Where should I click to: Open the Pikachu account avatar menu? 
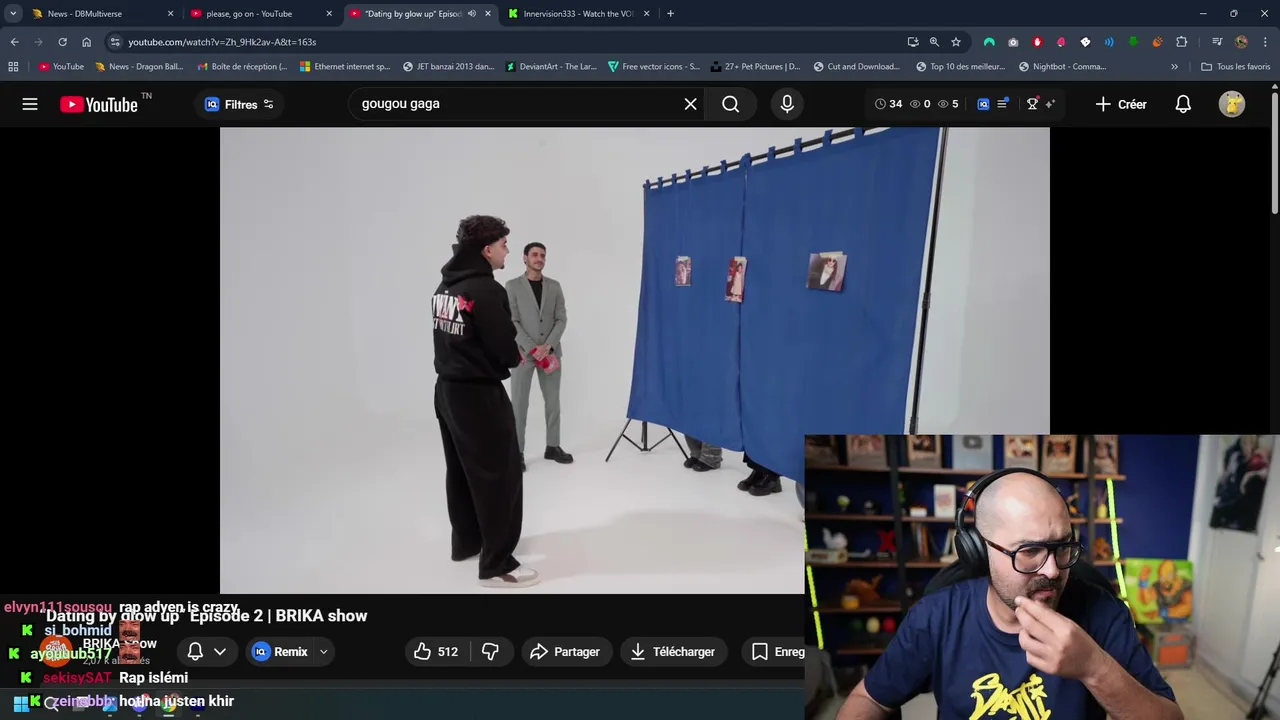(x=1232, y=104)
